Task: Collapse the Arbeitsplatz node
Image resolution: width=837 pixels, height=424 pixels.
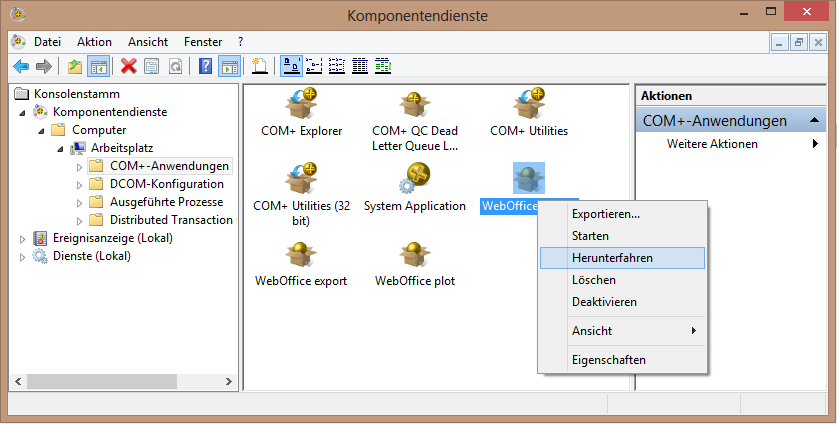Action: (60, 149)
